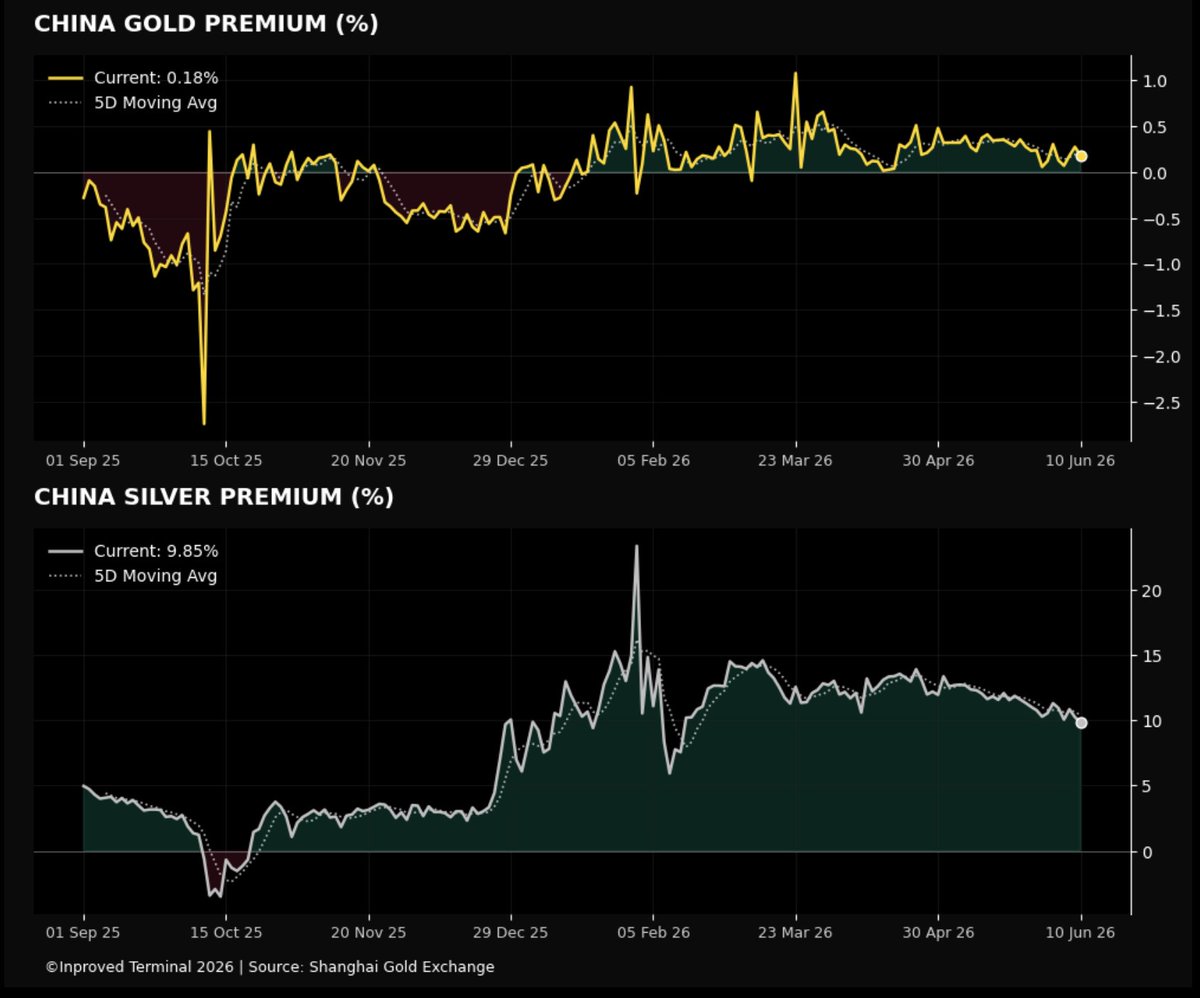Click silver chart x-axis label '29 Dec 25'
1200x998 pixels.
pos(511,933)
